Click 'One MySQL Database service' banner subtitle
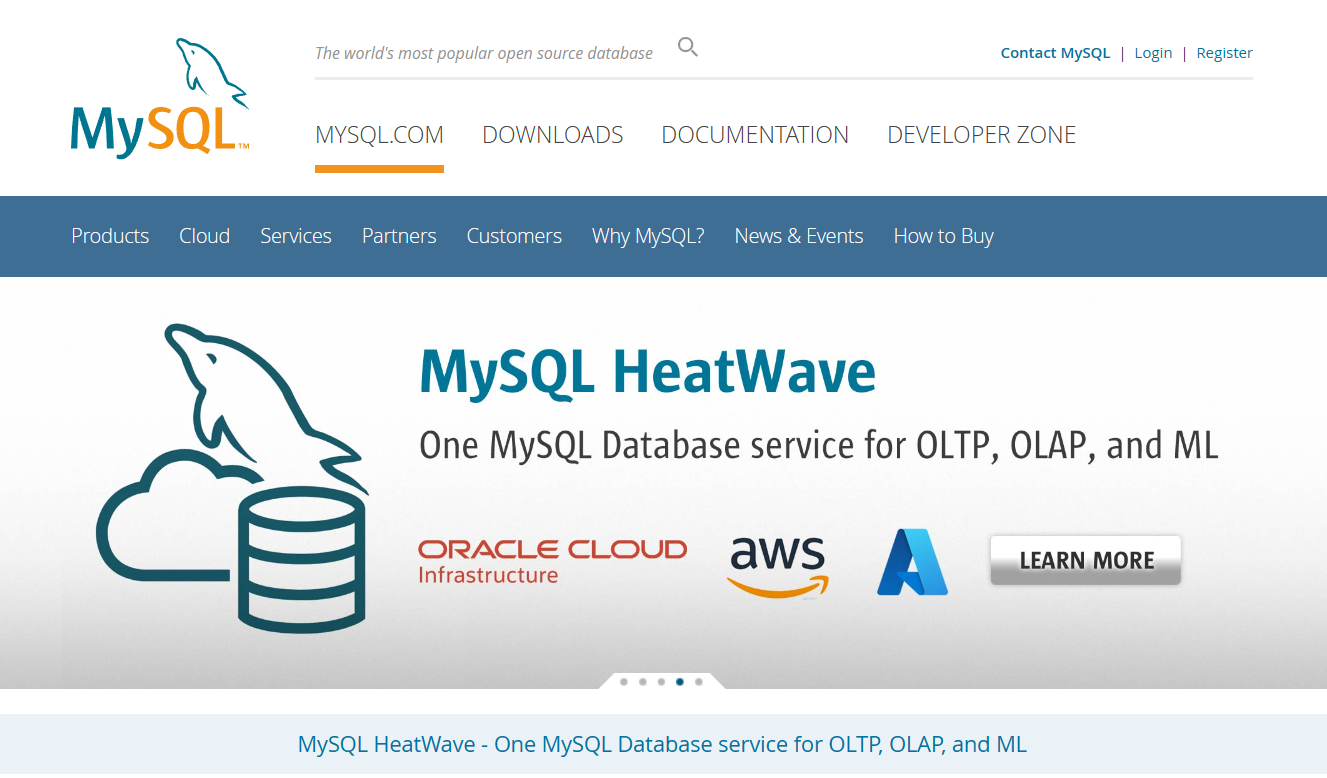 (x=819, y=445)
